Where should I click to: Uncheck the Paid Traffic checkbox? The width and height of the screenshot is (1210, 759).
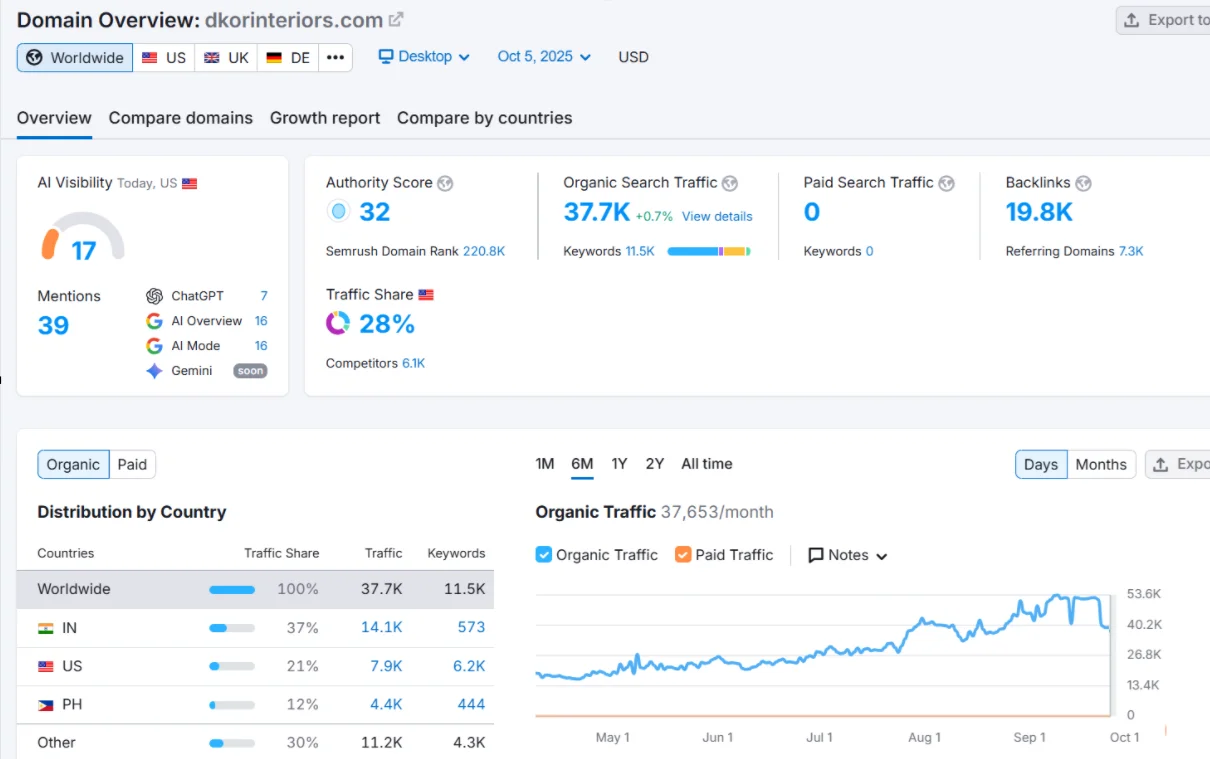pyautogui.click(x=683, y=554)
